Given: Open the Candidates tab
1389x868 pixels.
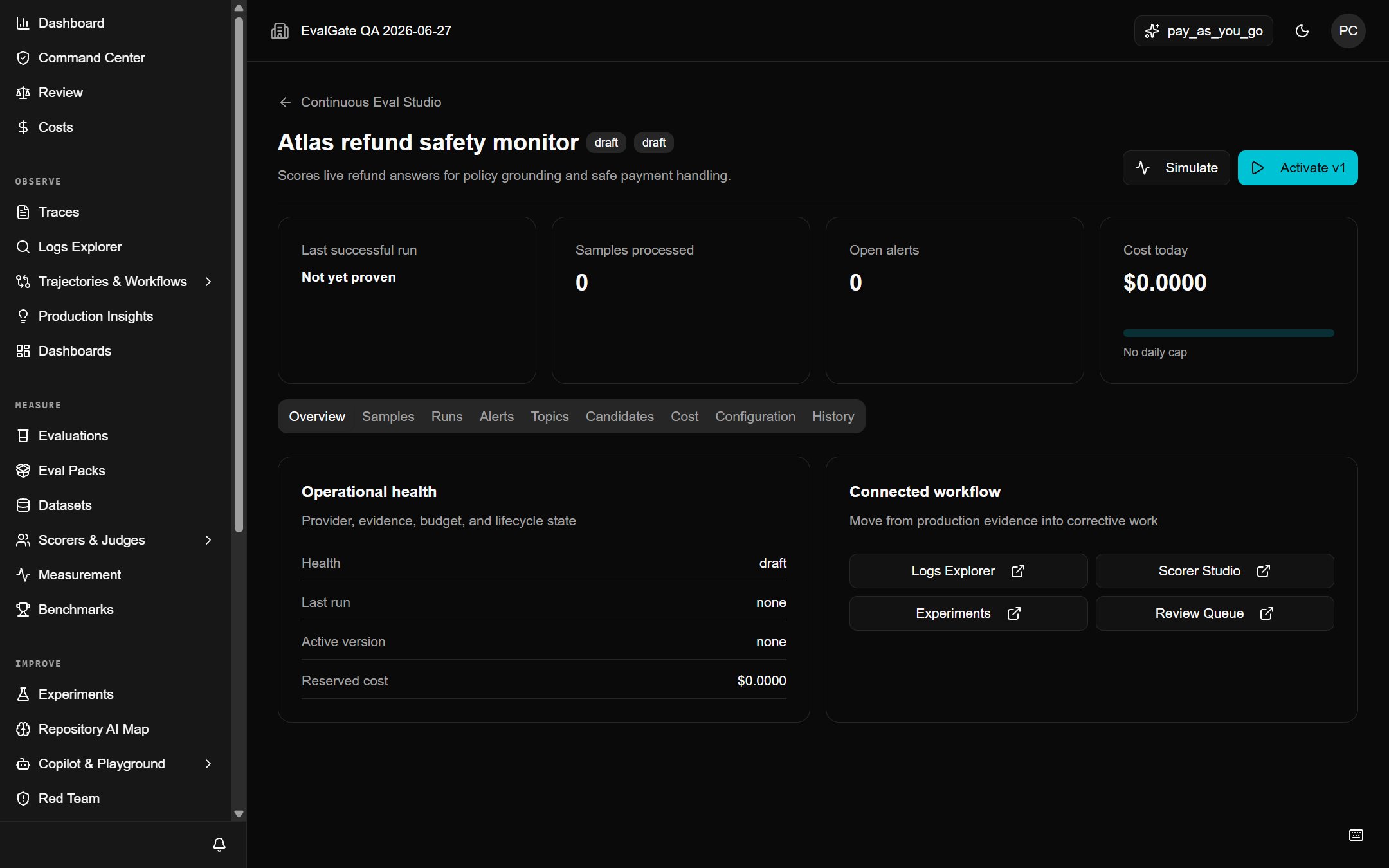Looking at the screenshot, I should pyautogui.click(x=620, y=417).
